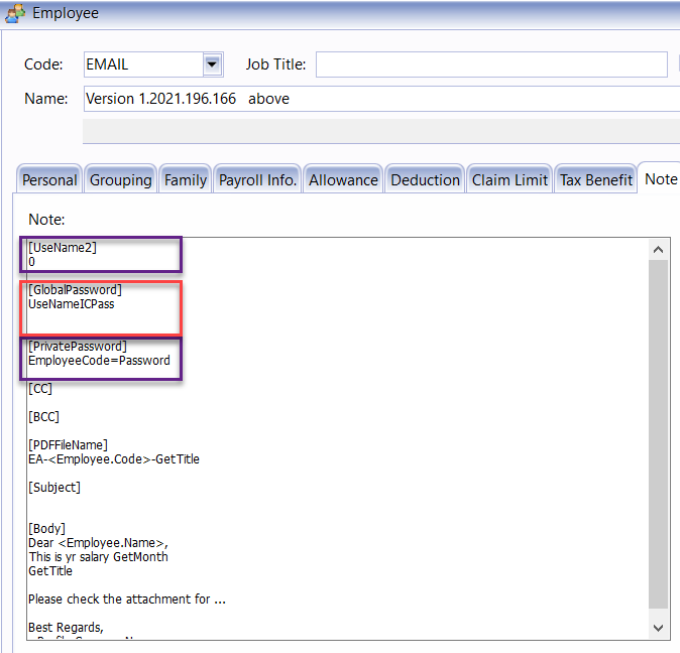680x653 pixels.
Task: Switch to the Family tab
Action: [185, 180]
